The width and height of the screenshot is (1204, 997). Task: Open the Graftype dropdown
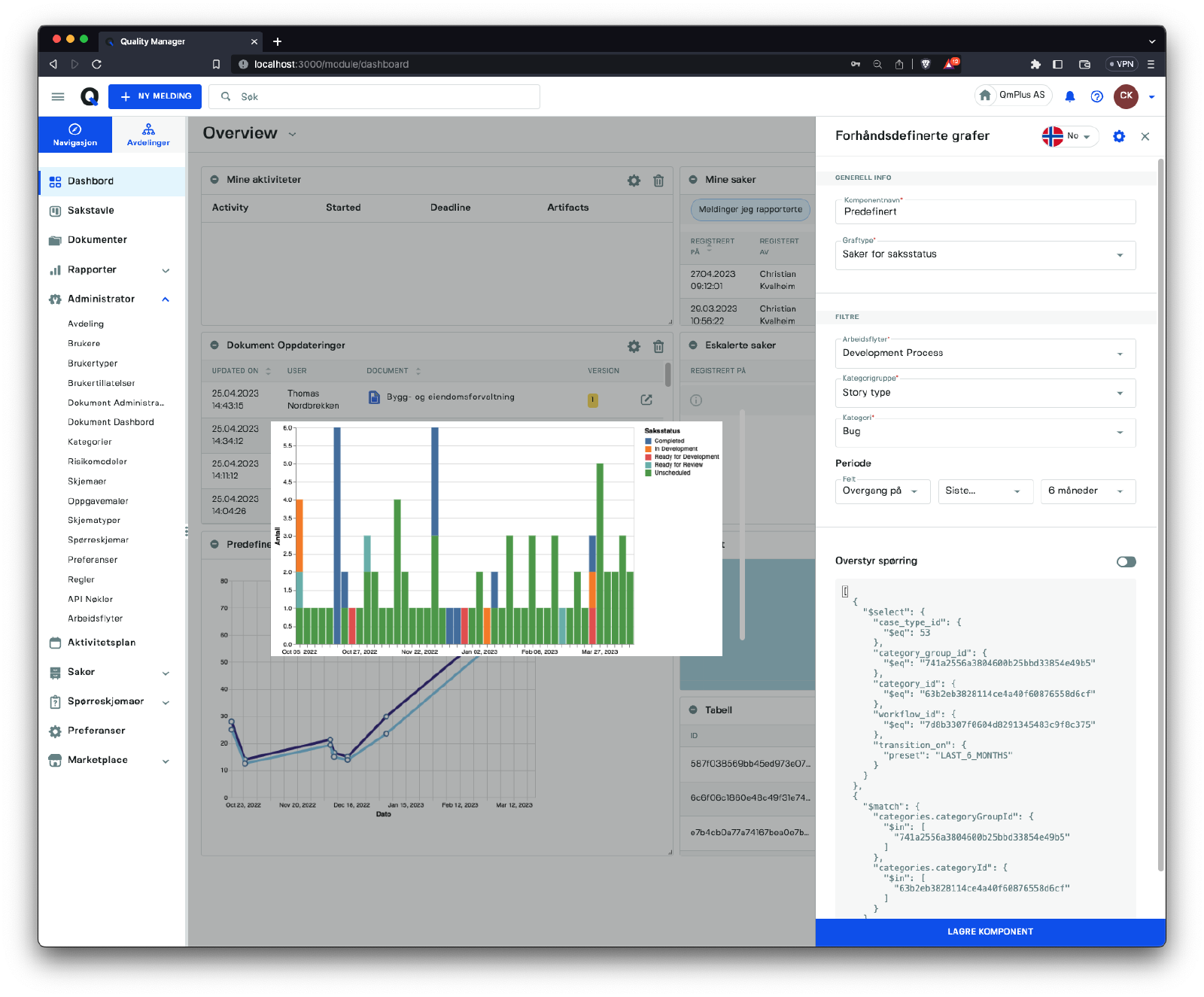(984, 255)
